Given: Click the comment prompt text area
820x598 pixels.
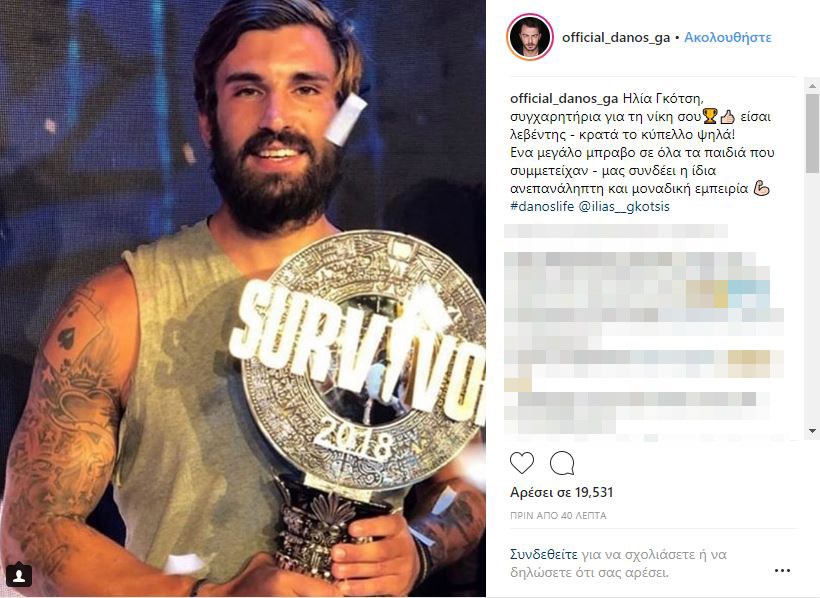Looking at the screenshot, I should [x=619, y=563].
